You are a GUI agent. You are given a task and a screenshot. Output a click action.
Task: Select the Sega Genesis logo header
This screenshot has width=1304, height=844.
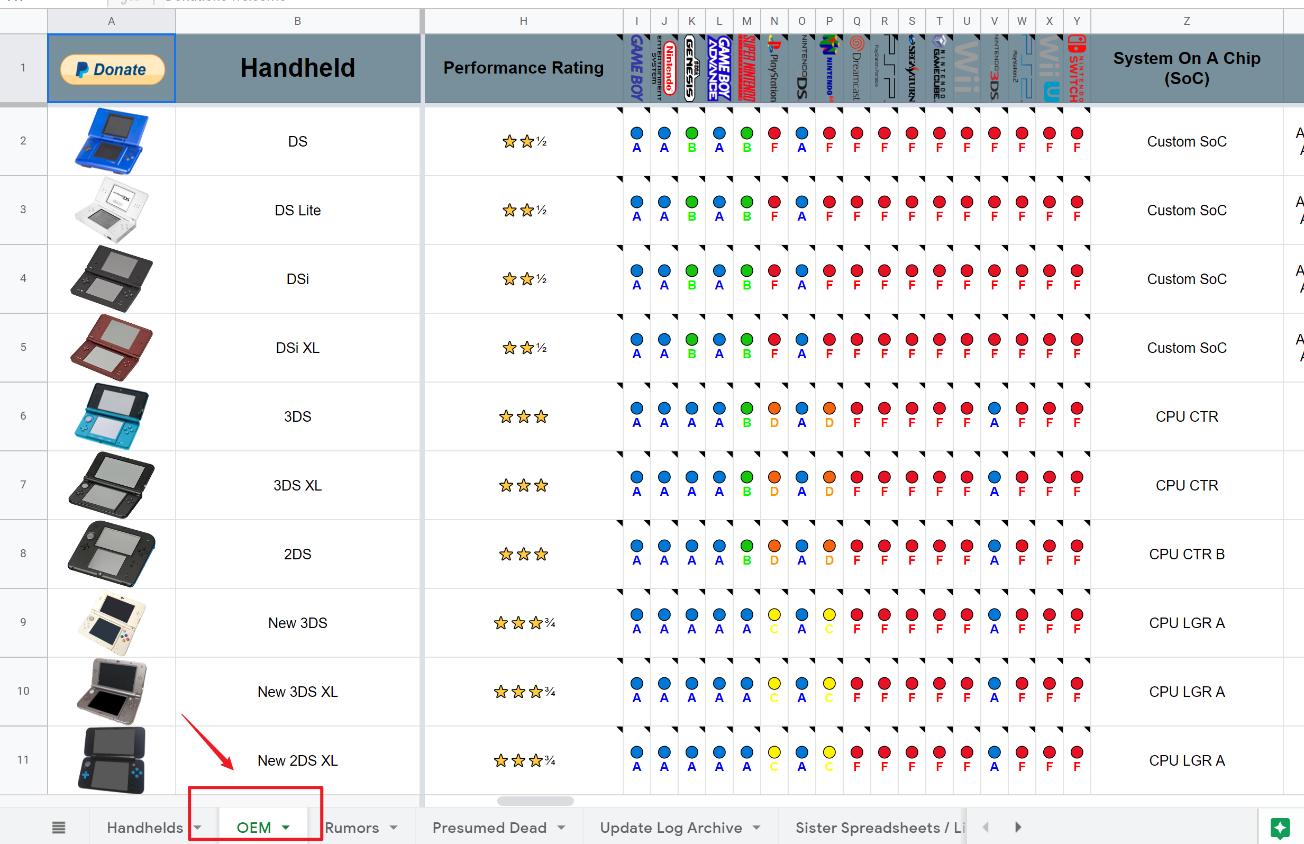691,68
